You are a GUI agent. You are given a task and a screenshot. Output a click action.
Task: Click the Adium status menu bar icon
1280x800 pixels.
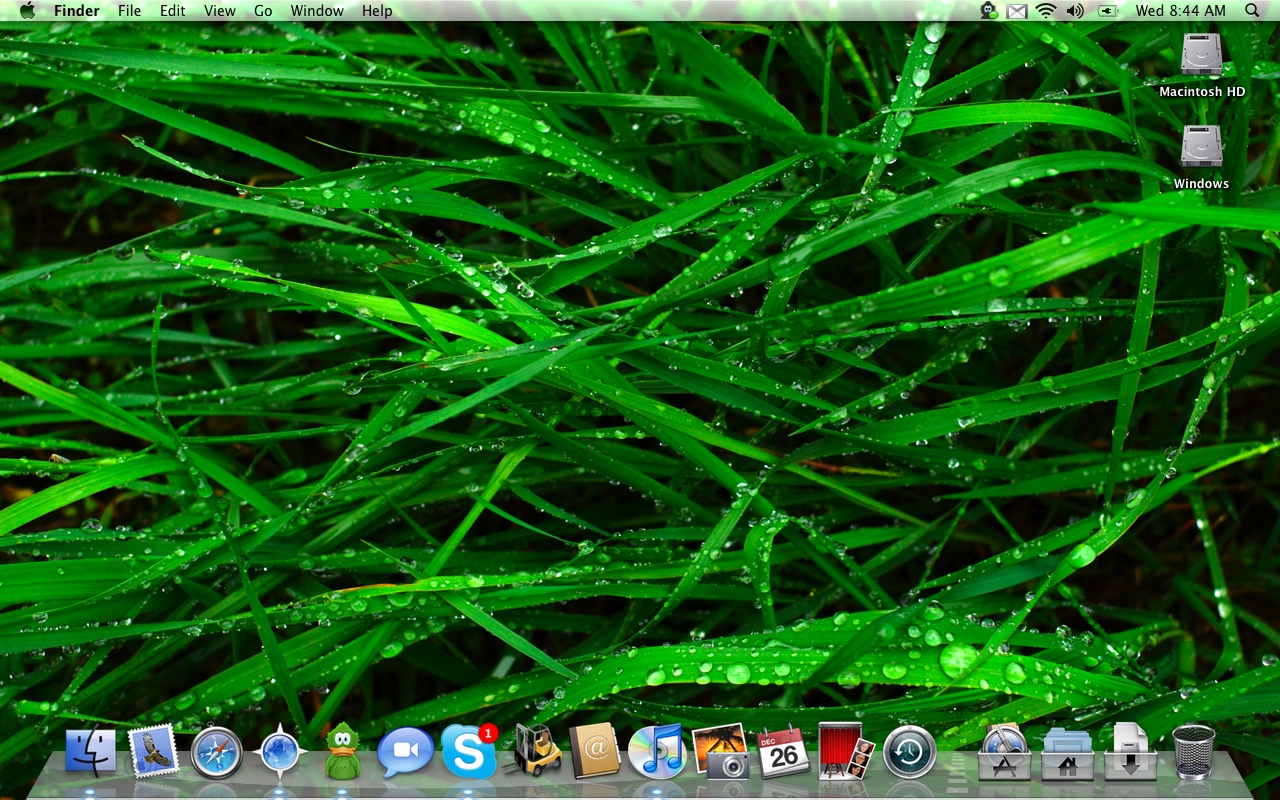[x=988, y=11]
